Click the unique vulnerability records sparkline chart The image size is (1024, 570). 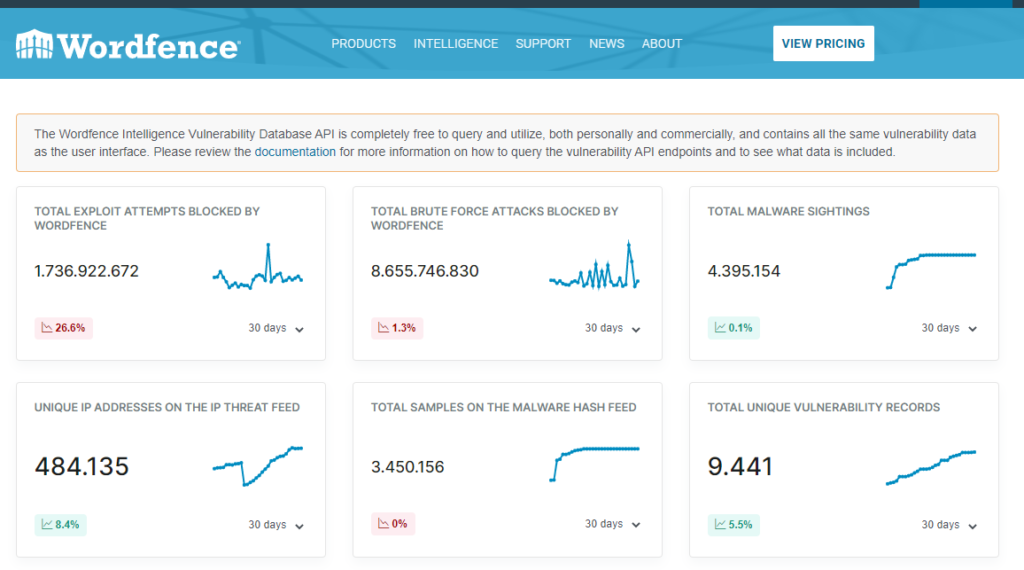[930, 467]
